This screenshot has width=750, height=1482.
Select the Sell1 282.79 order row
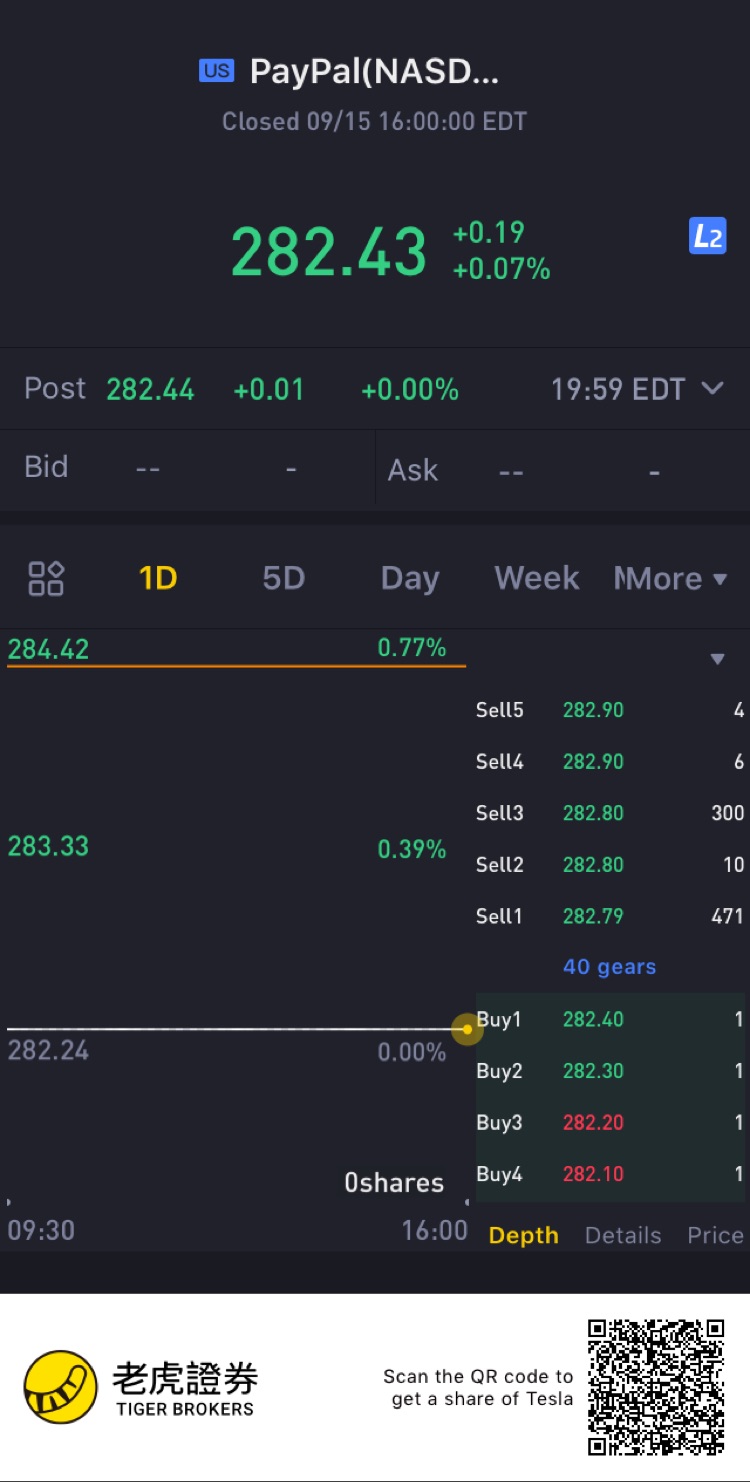point(609,916)
